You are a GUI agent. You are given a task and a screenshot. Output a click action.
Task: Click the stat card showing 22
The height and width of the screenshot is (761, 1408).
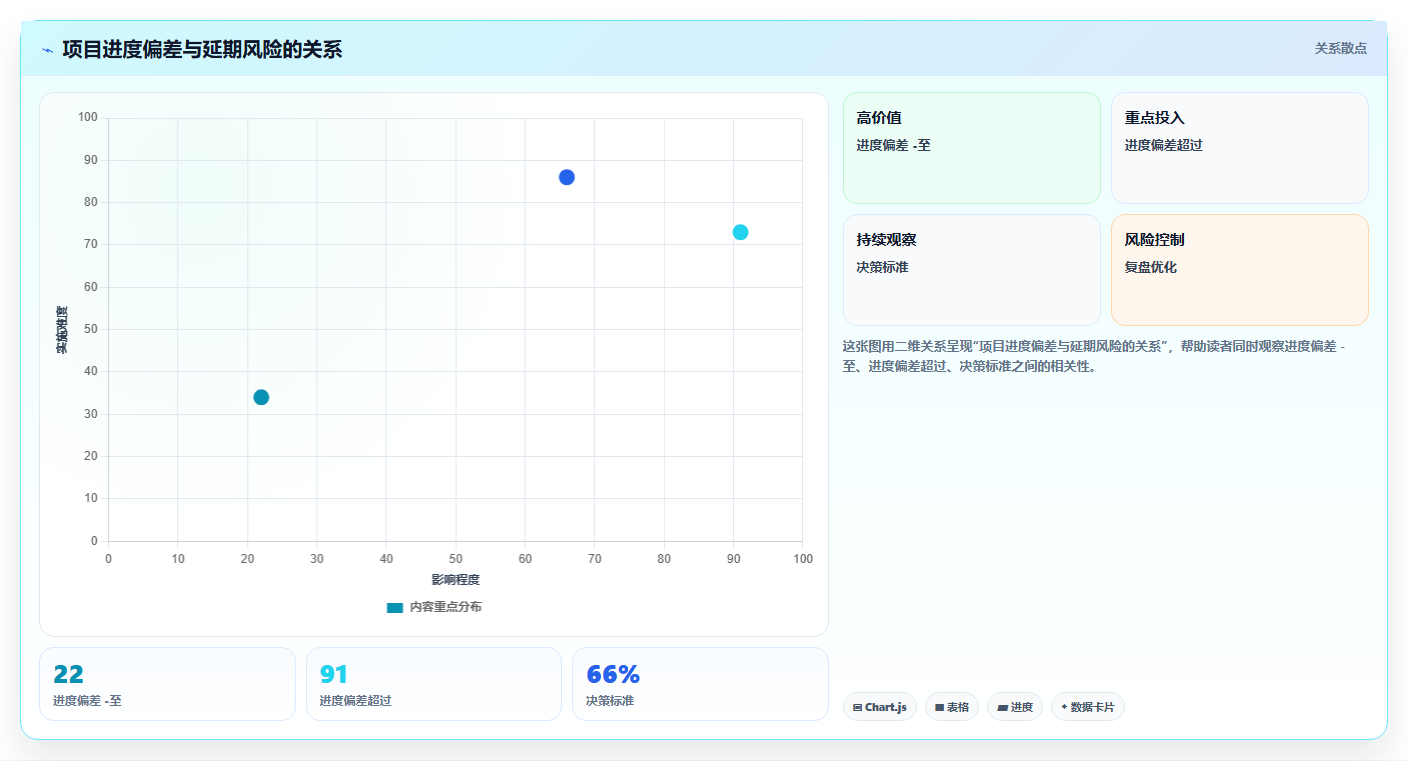[167, 684]
